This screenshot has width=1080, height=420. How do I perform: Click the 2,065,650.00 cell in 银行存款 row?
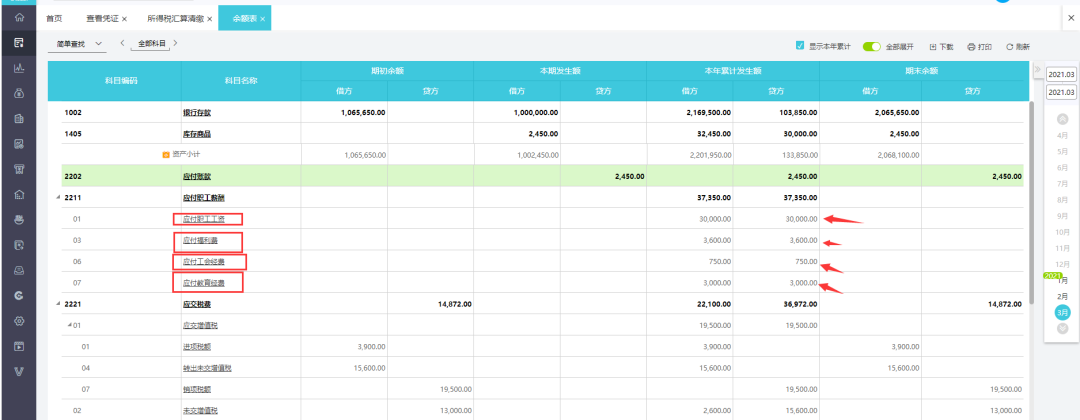pyautogui.click(x=871, y=112)
